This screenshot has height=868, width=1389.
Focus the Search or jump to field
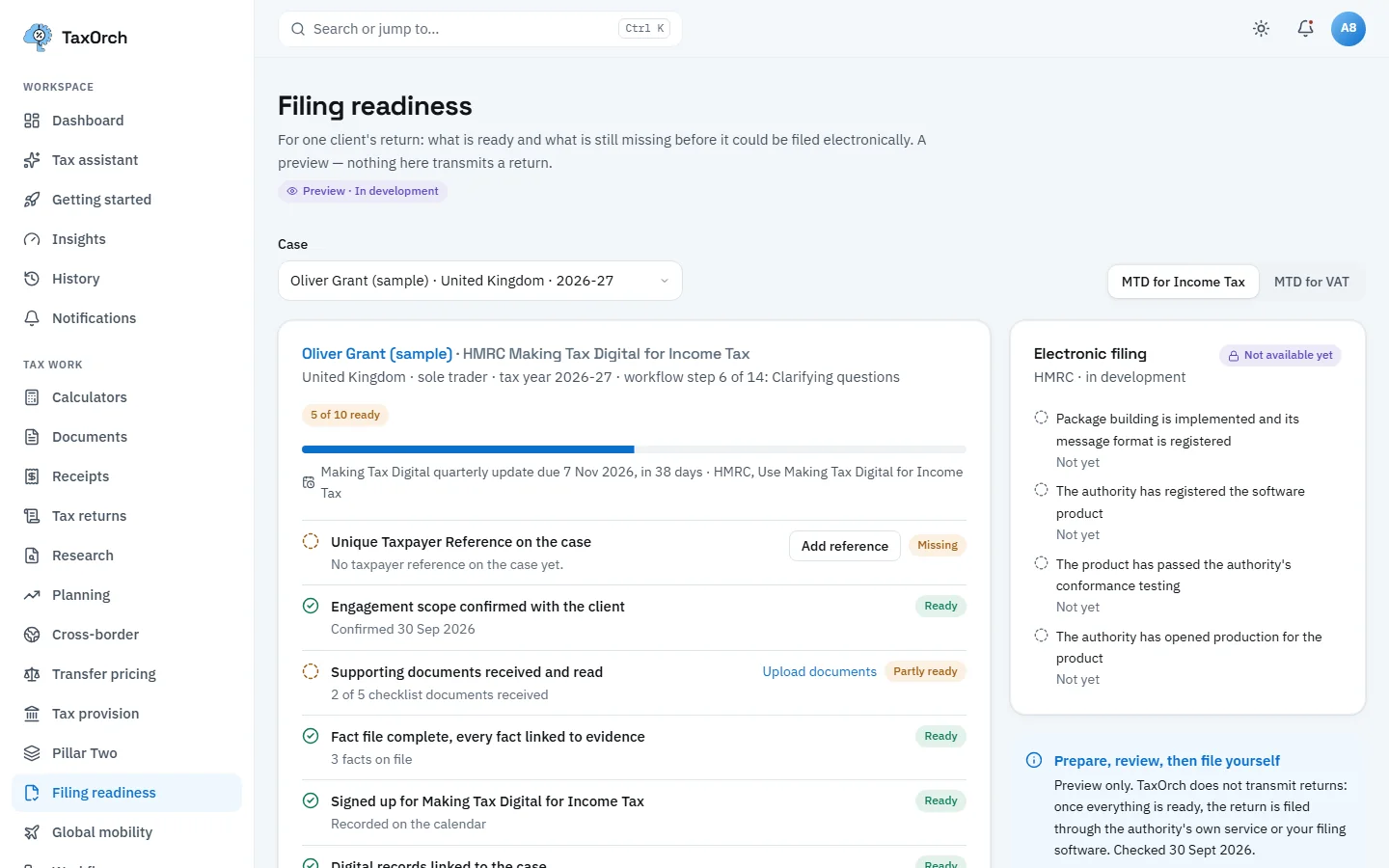479,29
